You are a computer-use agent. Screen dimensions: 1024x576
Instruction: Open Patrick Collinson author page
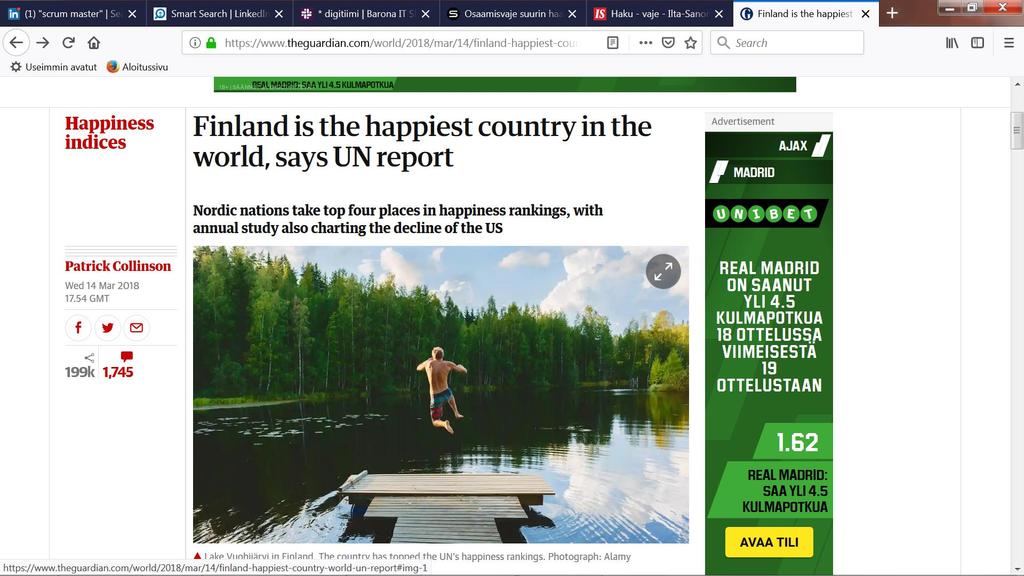pos(118,266)
